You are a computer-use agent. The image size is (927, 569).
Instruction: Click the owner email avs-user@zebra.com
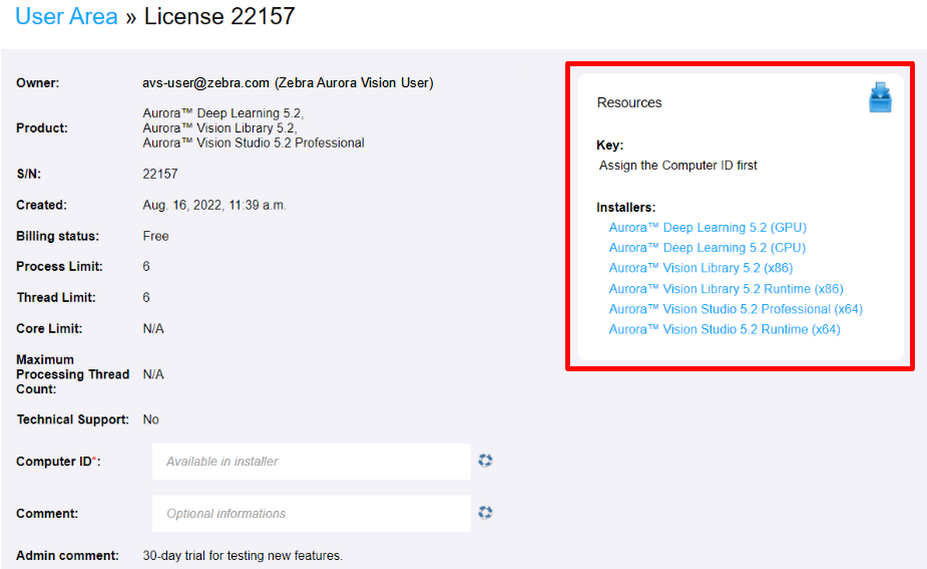click(x=205, y=83)
